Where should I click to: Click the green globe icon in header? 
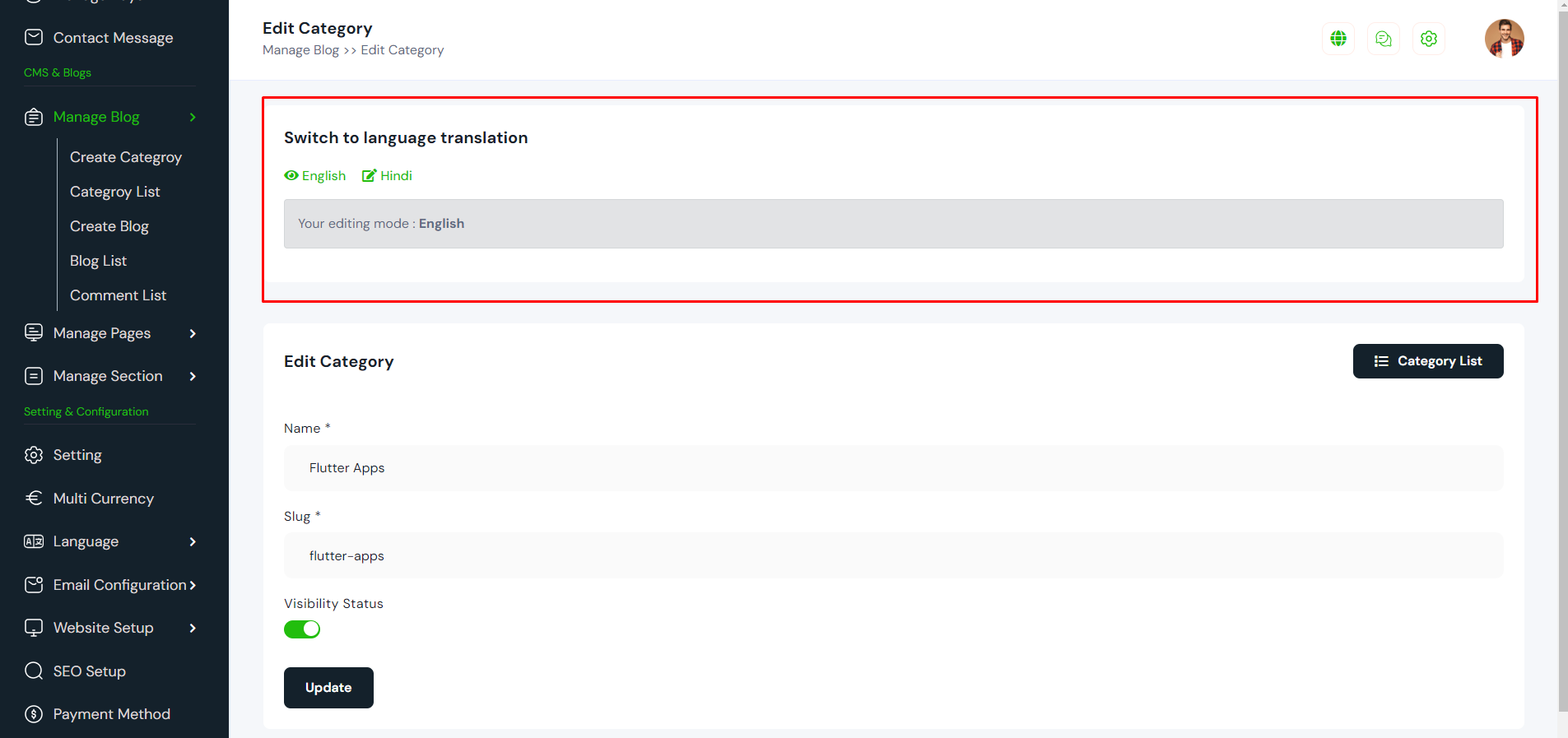(1338, 39)
